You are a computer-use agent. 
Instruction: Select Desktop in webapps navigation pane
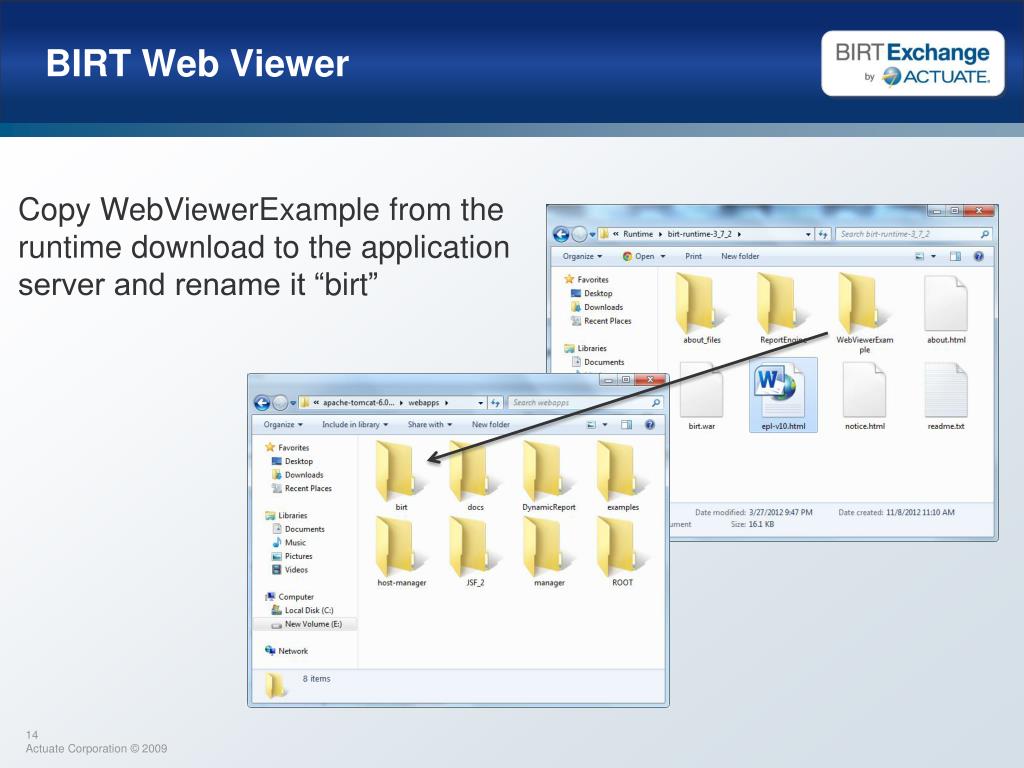[x=293, y=461]
